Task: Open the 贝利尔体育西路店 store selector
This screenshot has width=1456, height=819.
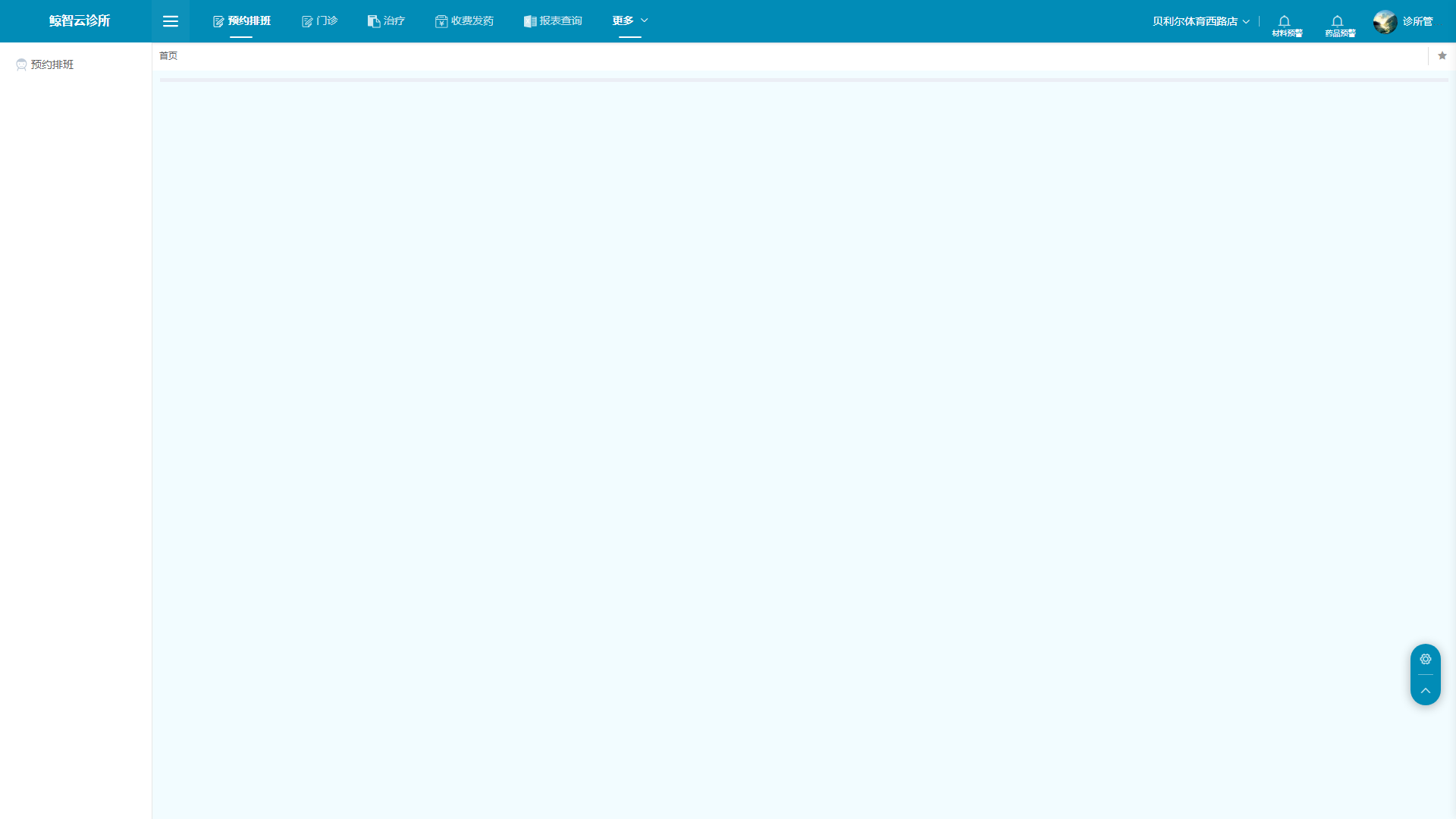Action: pyautogui.click(x=1200, y=21)
